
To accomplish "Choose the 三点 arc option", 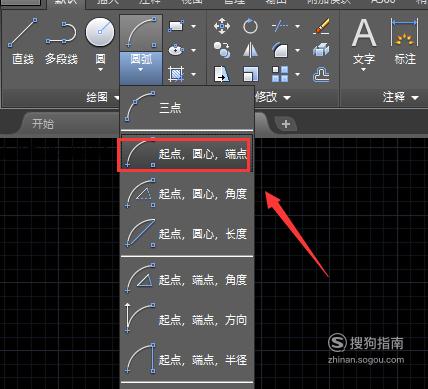I will pyautogui.click(x=187, y=107).
